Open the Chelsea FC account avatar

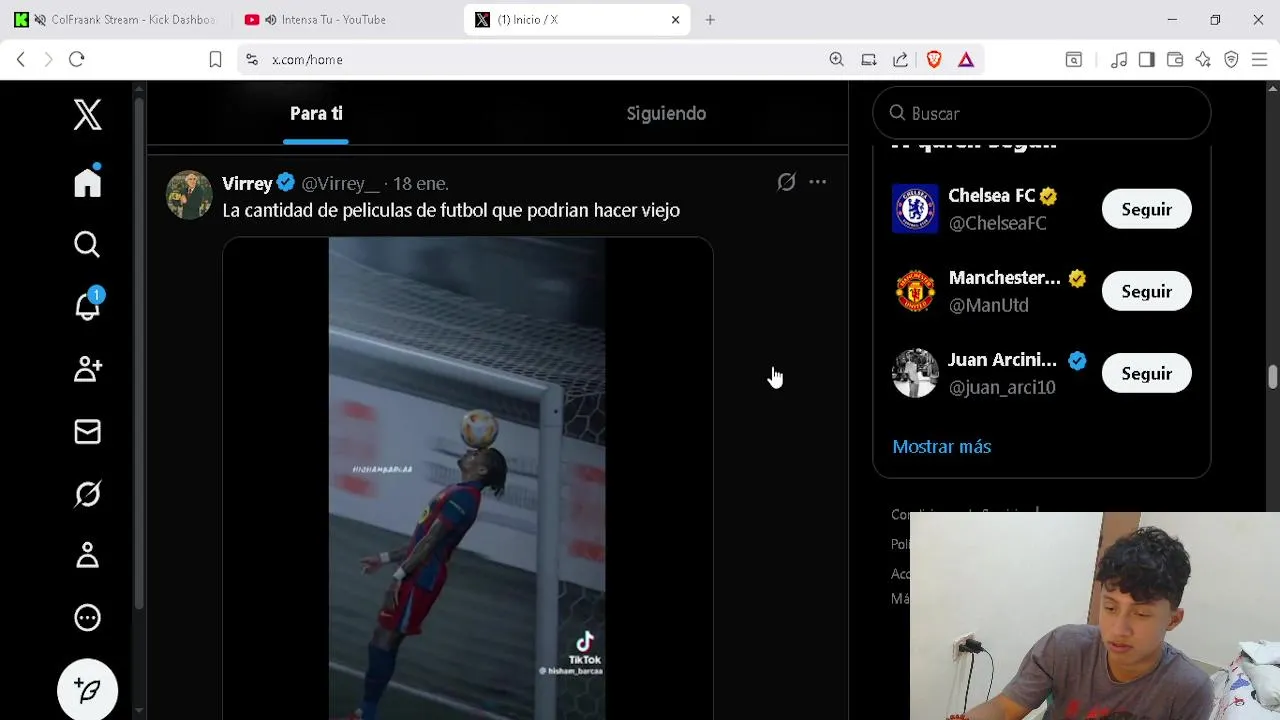pyautogui.click(x=915, y=209)
